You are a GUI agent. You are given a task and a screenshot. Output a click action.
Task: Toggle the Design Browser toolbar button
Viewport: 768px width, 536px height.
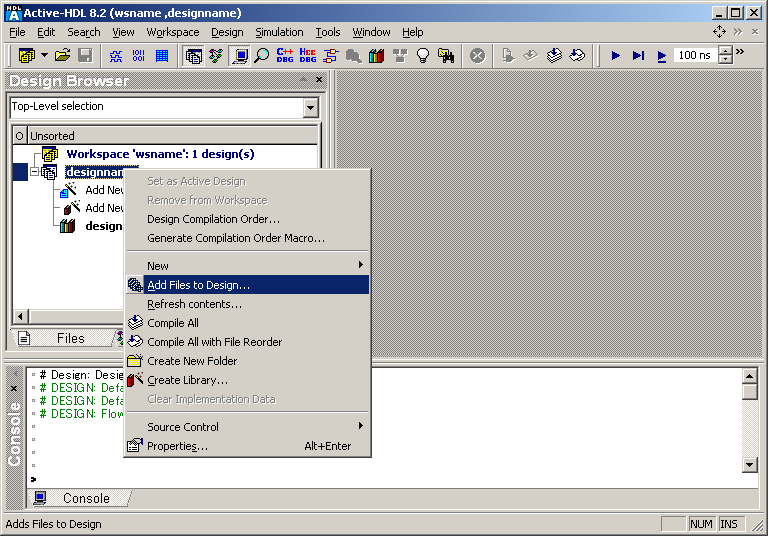(x=193, y=56)
